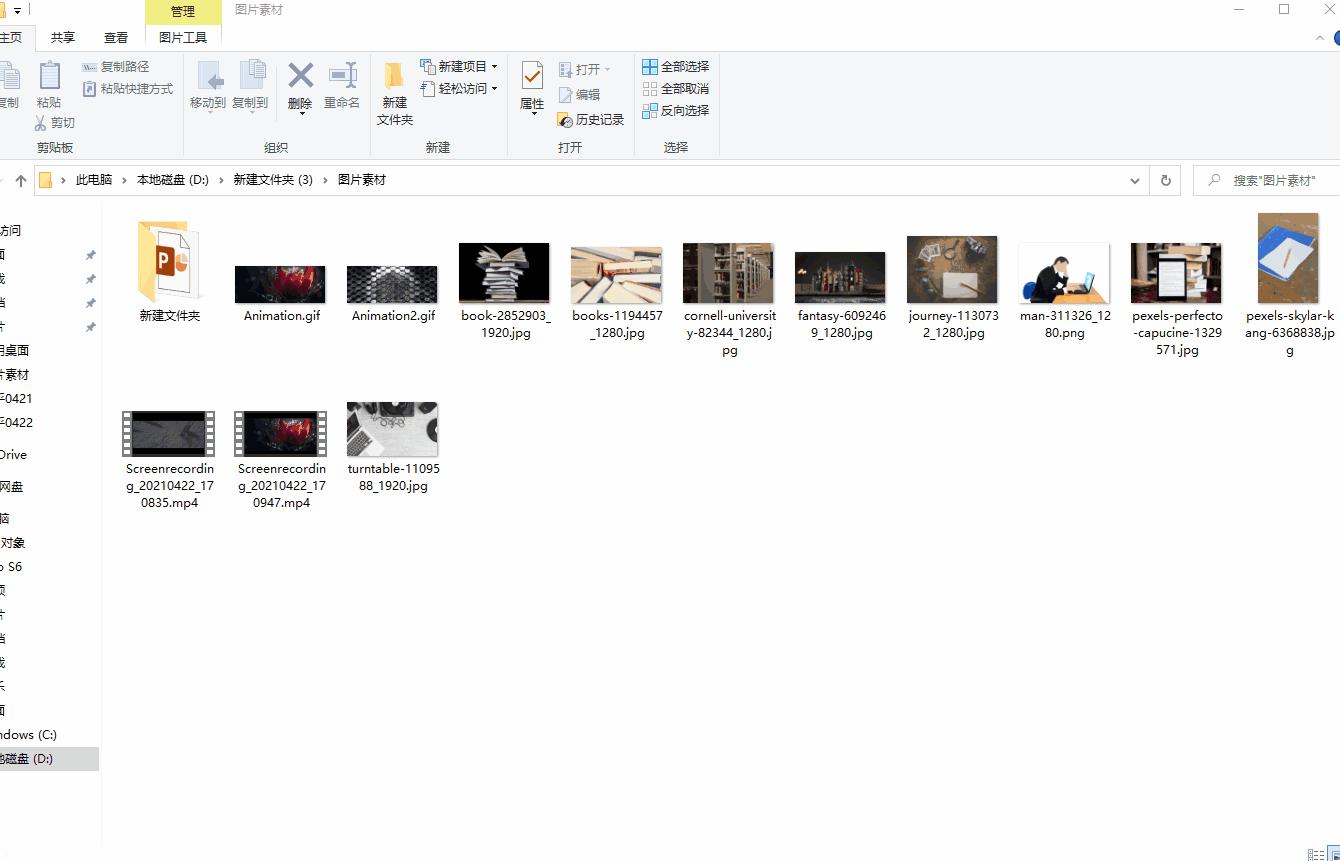Select Screenrecording_20210422_170835.mp4 video

[169, 433]
